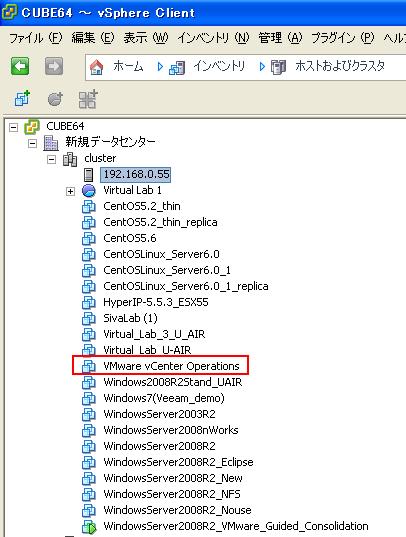
Task: Select the WindowsServer2008R2_New VM
Action: click(173, 478)
